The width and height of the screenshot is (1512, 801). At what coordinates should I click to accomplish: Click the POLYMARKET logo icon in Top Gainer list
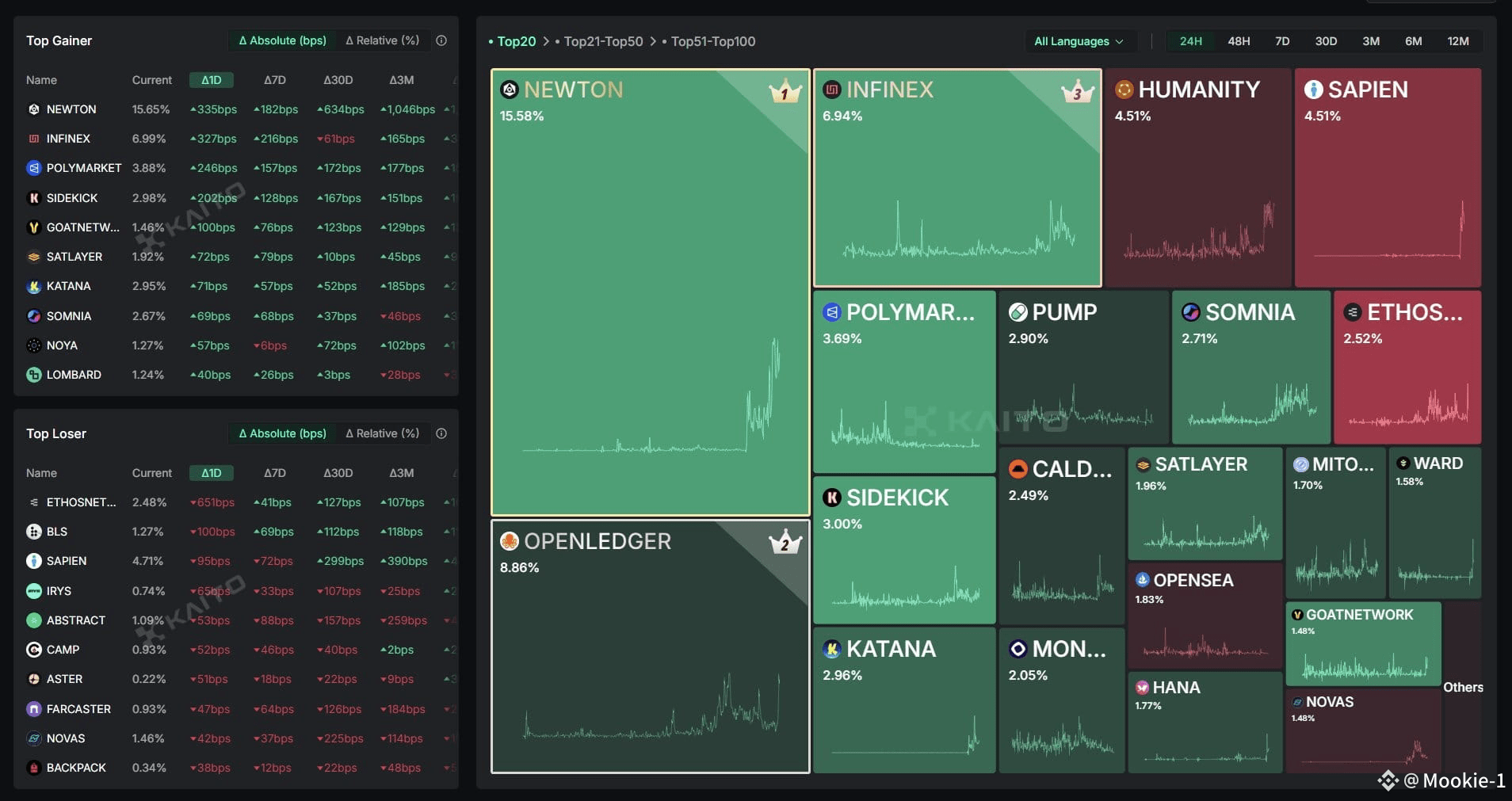(x=33, y=168)
